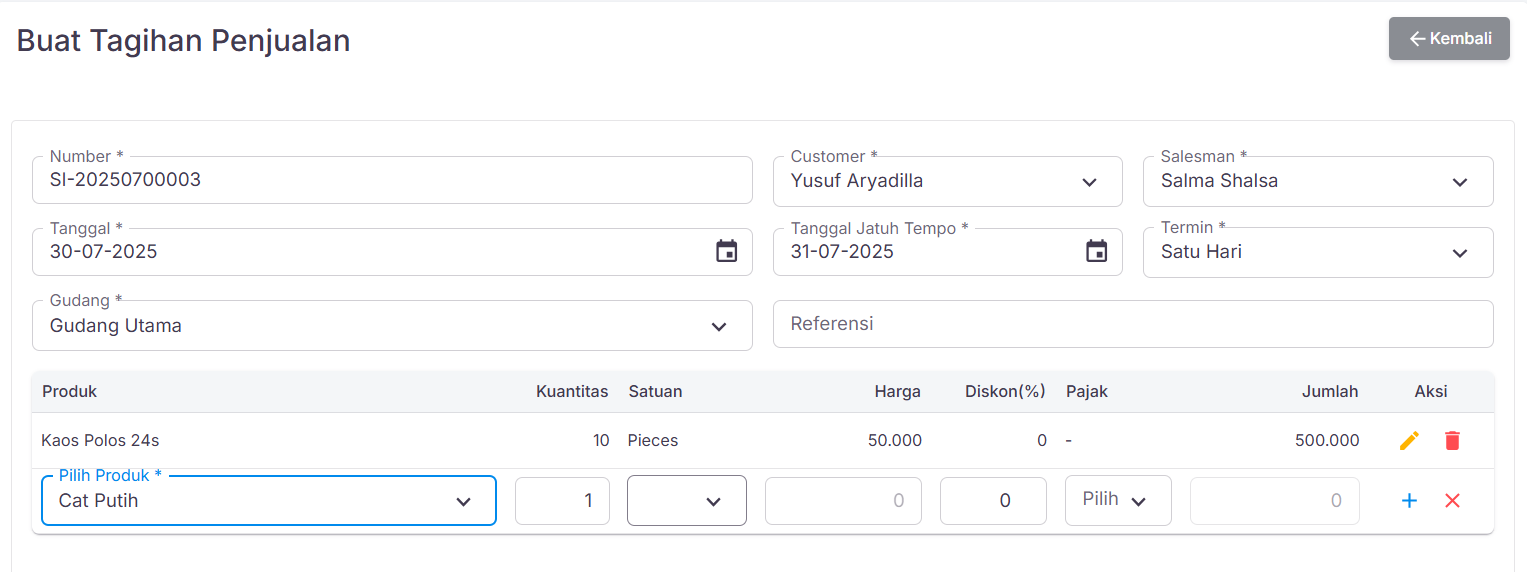Expand the Termin dropdown
This screenshot has height=572, width=1527.
click(1459, 253)
